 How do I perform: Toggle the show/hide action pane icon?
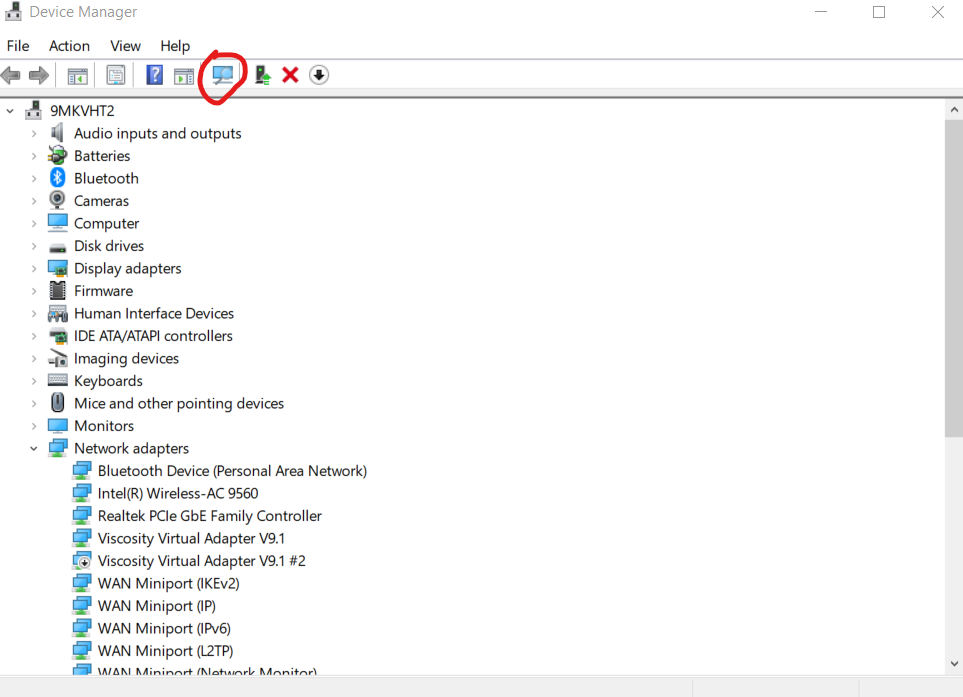[x=184, y=76]
